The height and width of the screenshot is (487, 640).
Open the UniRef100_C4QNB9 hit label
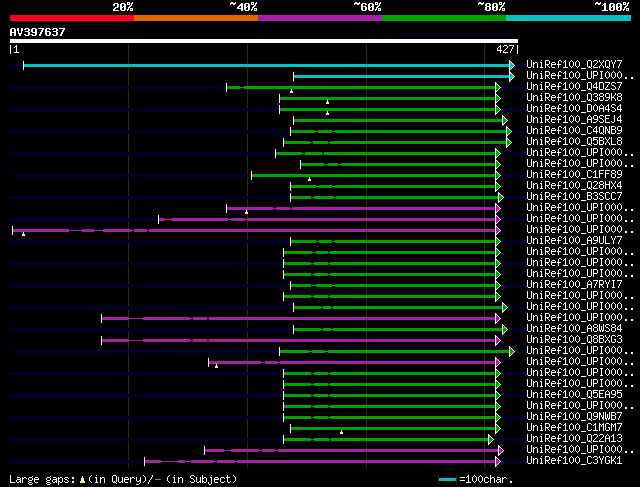(x=574, y=130)
